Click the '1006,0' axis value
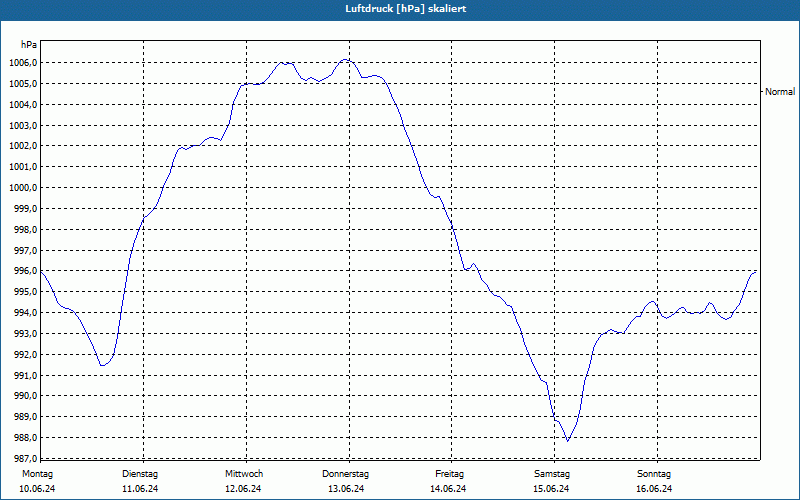800x500 pixels. (23, 63)
